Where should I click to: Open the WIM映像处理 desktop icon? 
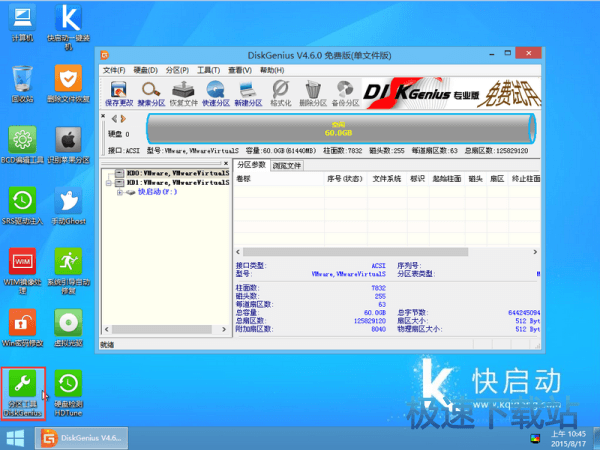[23, 271]
